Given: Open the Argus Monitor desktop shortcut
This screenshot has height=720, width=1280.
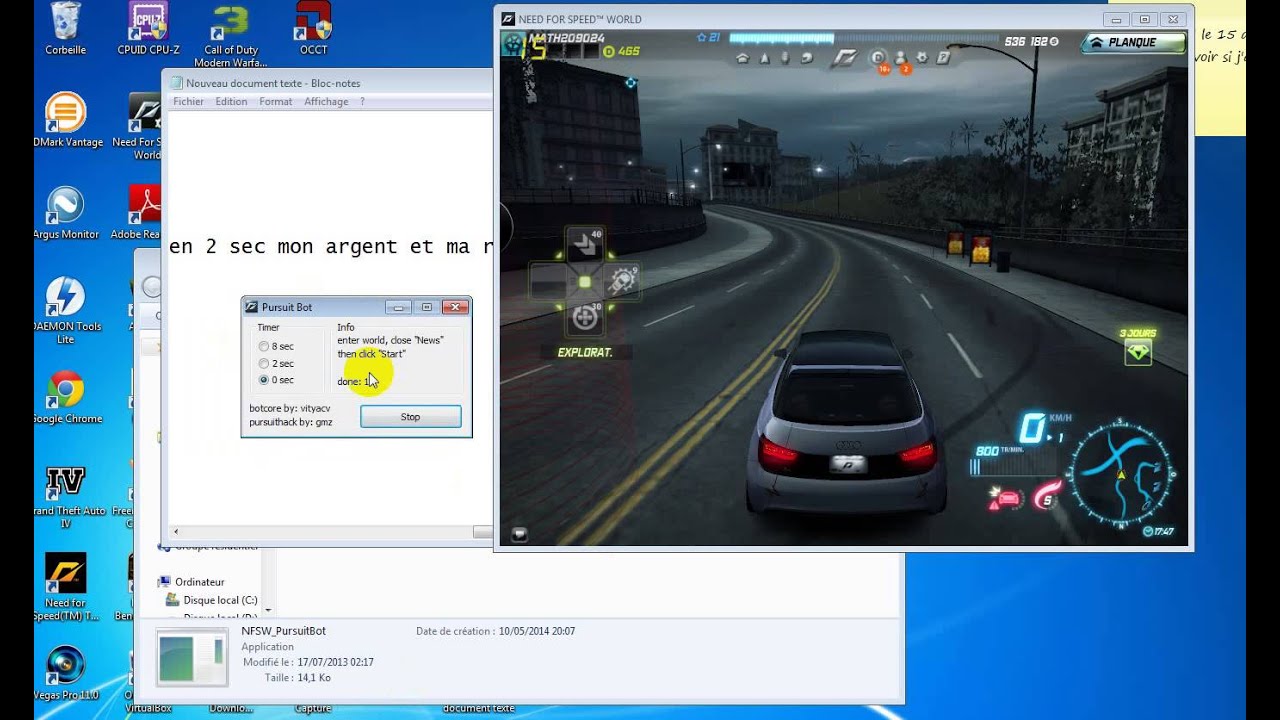Looking at the screenshot, I should click(66, 212).
